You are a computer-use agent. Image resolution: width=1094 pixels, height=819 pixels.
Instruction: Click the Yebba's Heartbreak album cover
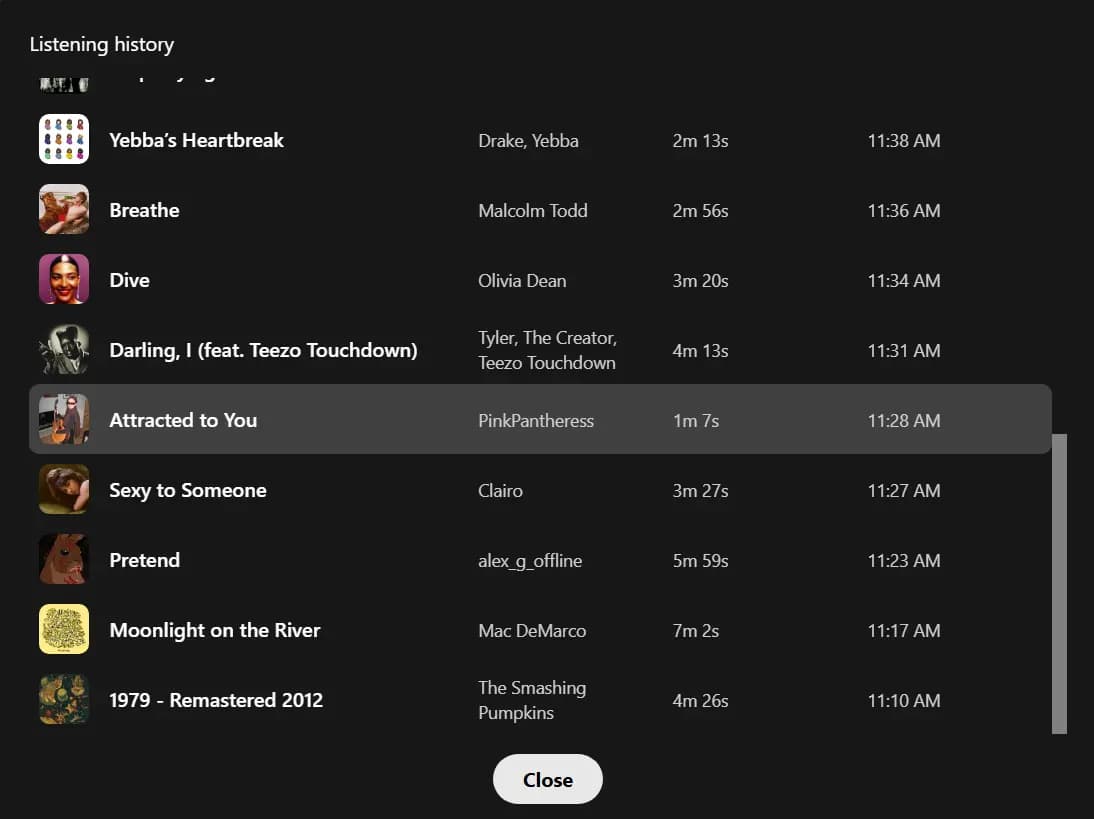63,140
